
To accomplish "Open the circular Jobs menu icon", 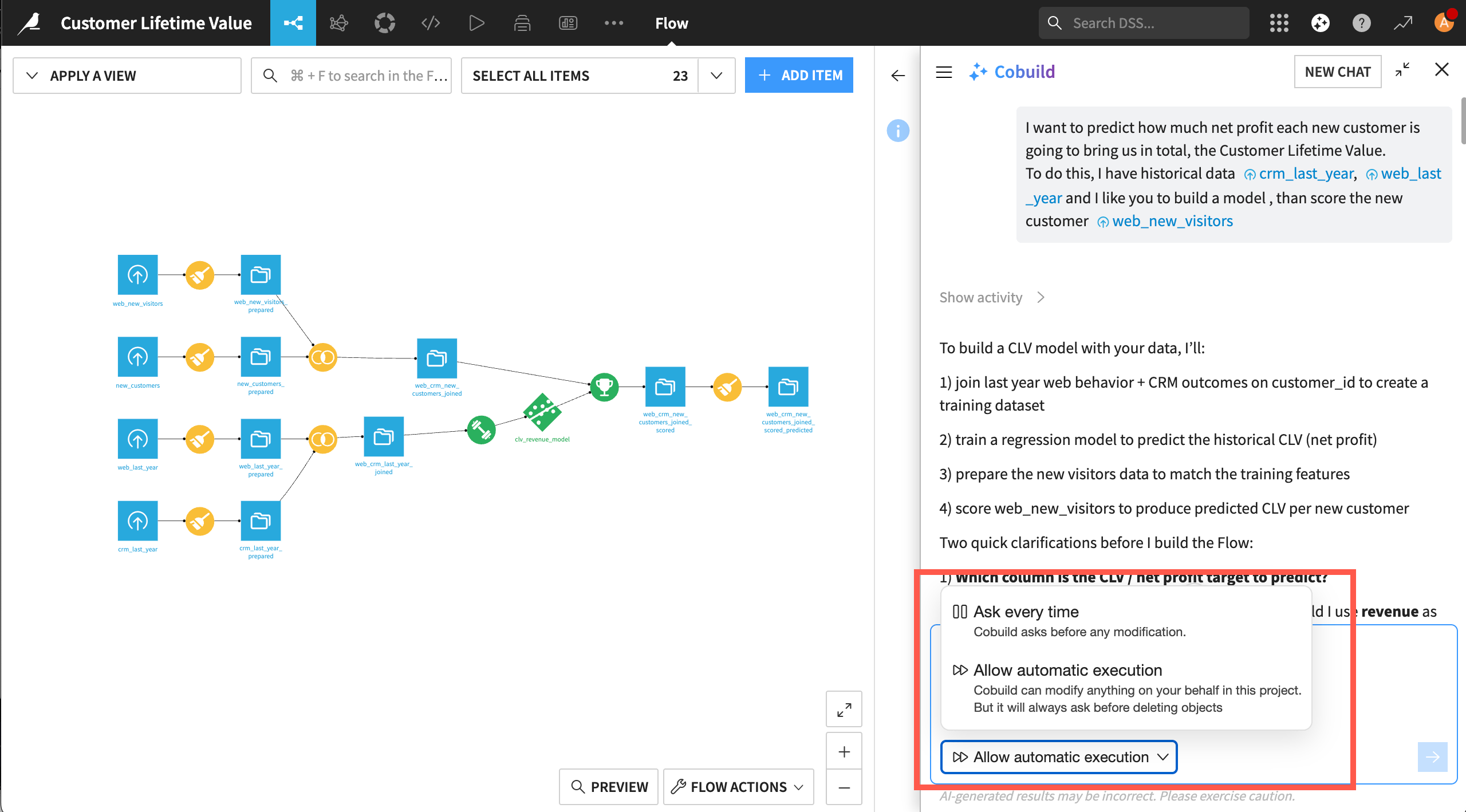I will point(385,23).
